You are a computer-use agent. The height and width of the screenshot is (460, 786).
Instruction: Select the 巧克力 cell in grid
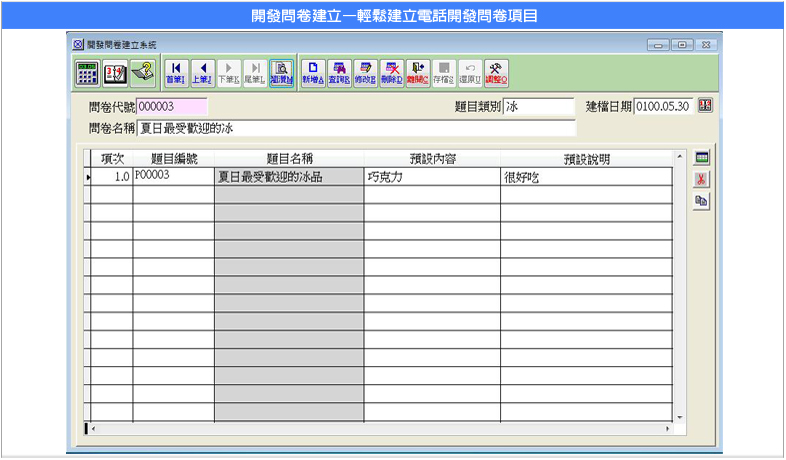pyautogui.click(x=431, y=176)
